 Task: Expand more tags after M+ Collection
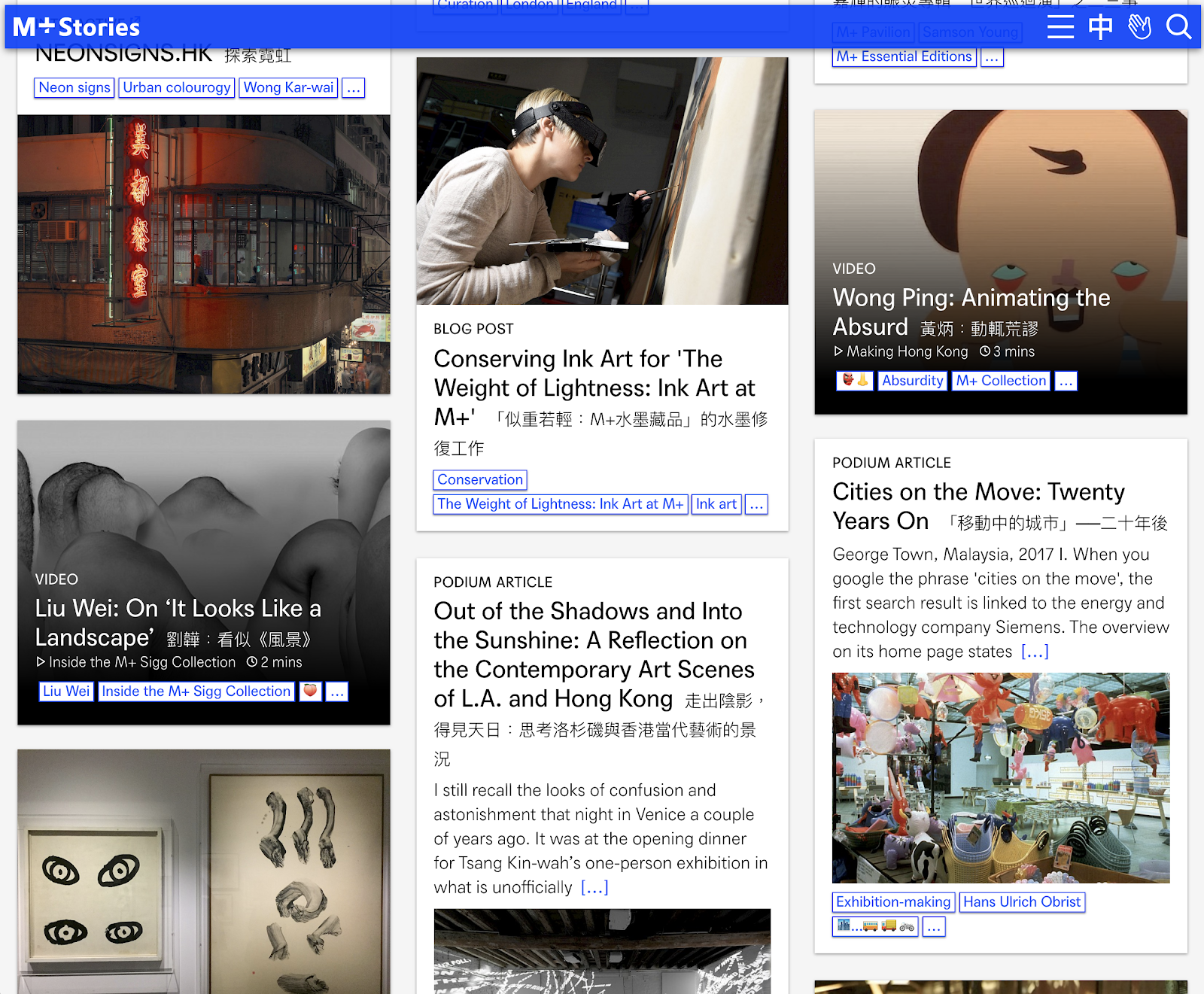(1066, 381)
